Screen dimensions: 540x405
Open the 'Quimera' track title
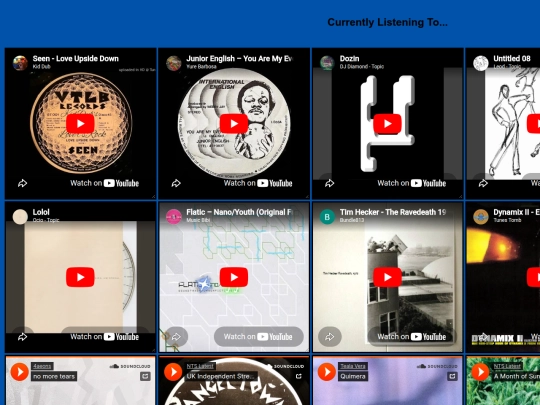point(353,376)
